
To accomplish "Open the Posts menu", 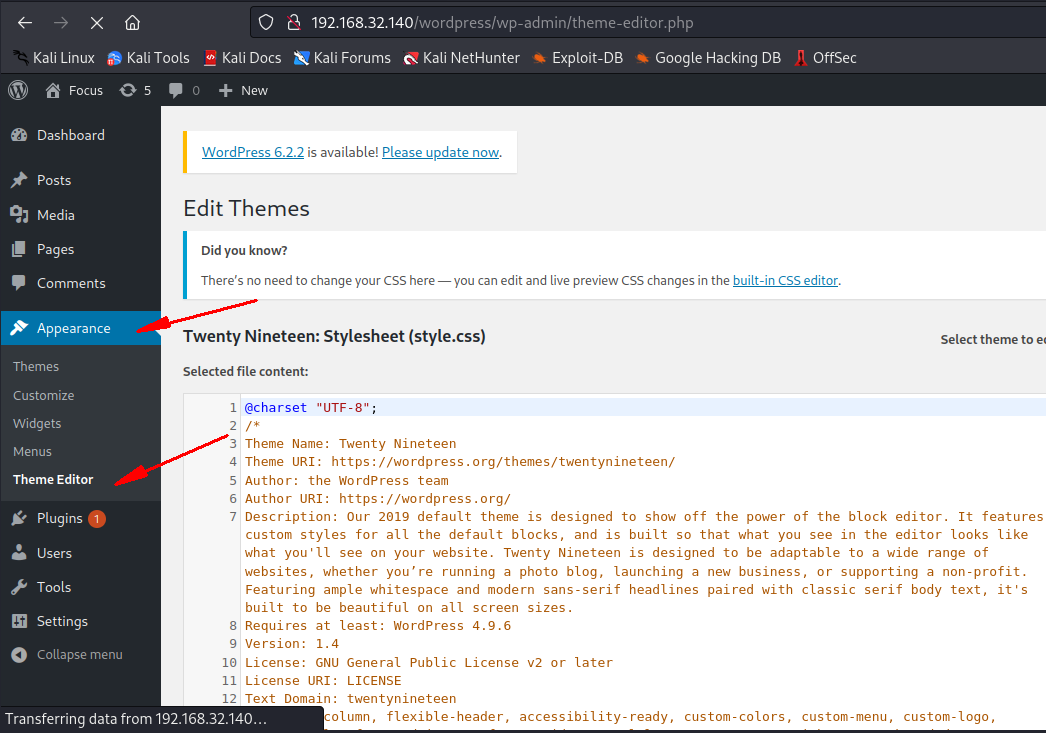I will coord(80,180).
